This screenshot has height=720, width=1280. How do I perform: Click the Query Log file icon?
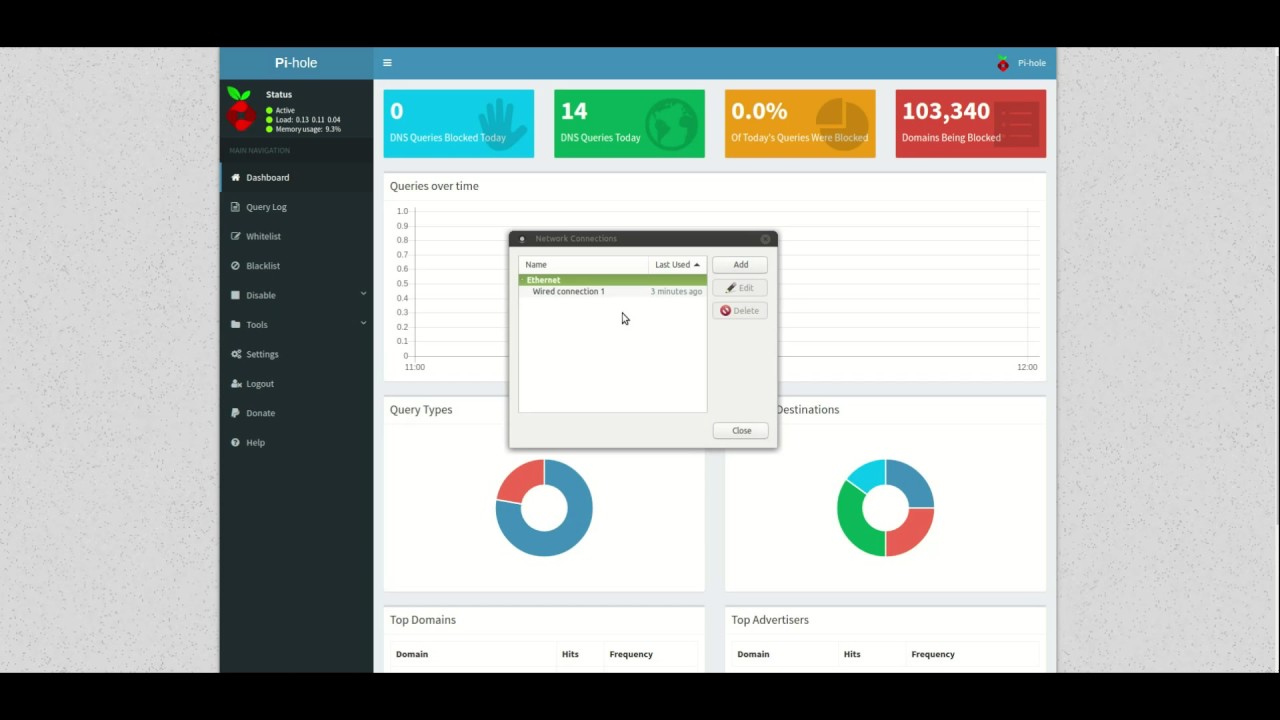[236, 207]
